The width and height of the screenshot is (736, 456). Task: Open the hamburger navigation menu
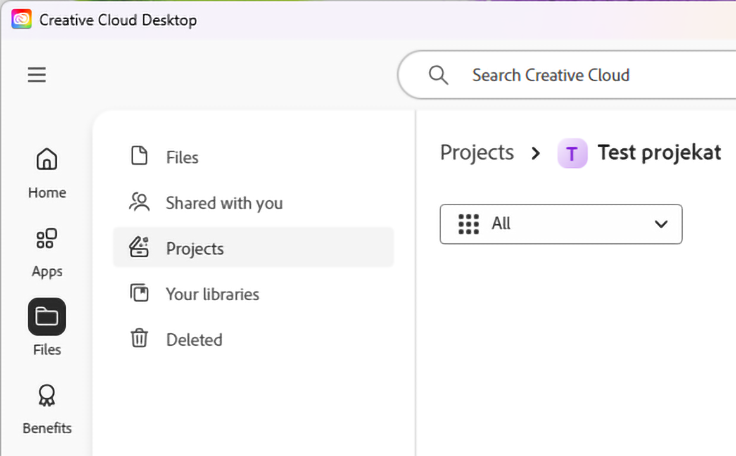(x=37, y=75)
